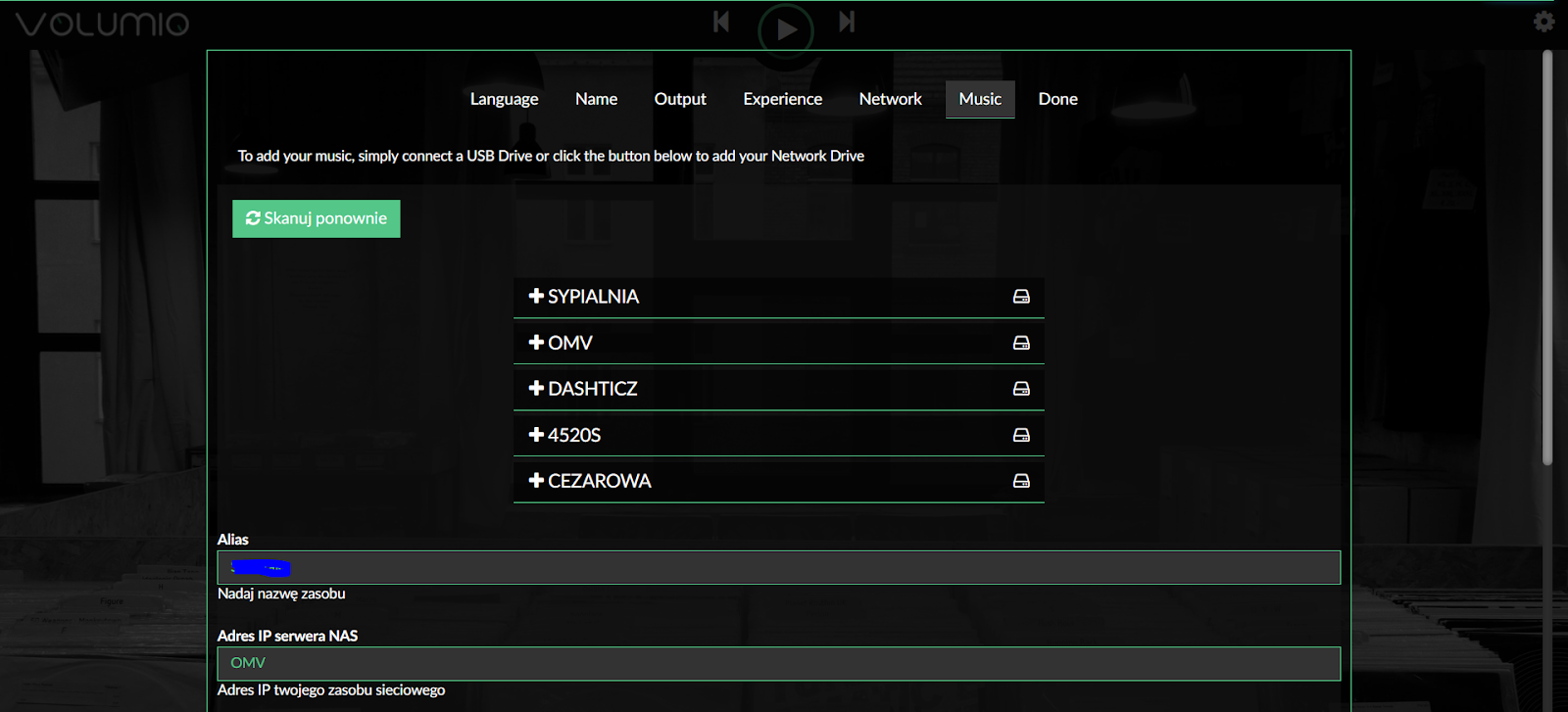Click the drive icon in the SYPIALNIA row
This screenshot has height=712, width=1568.
(1021, 297)
